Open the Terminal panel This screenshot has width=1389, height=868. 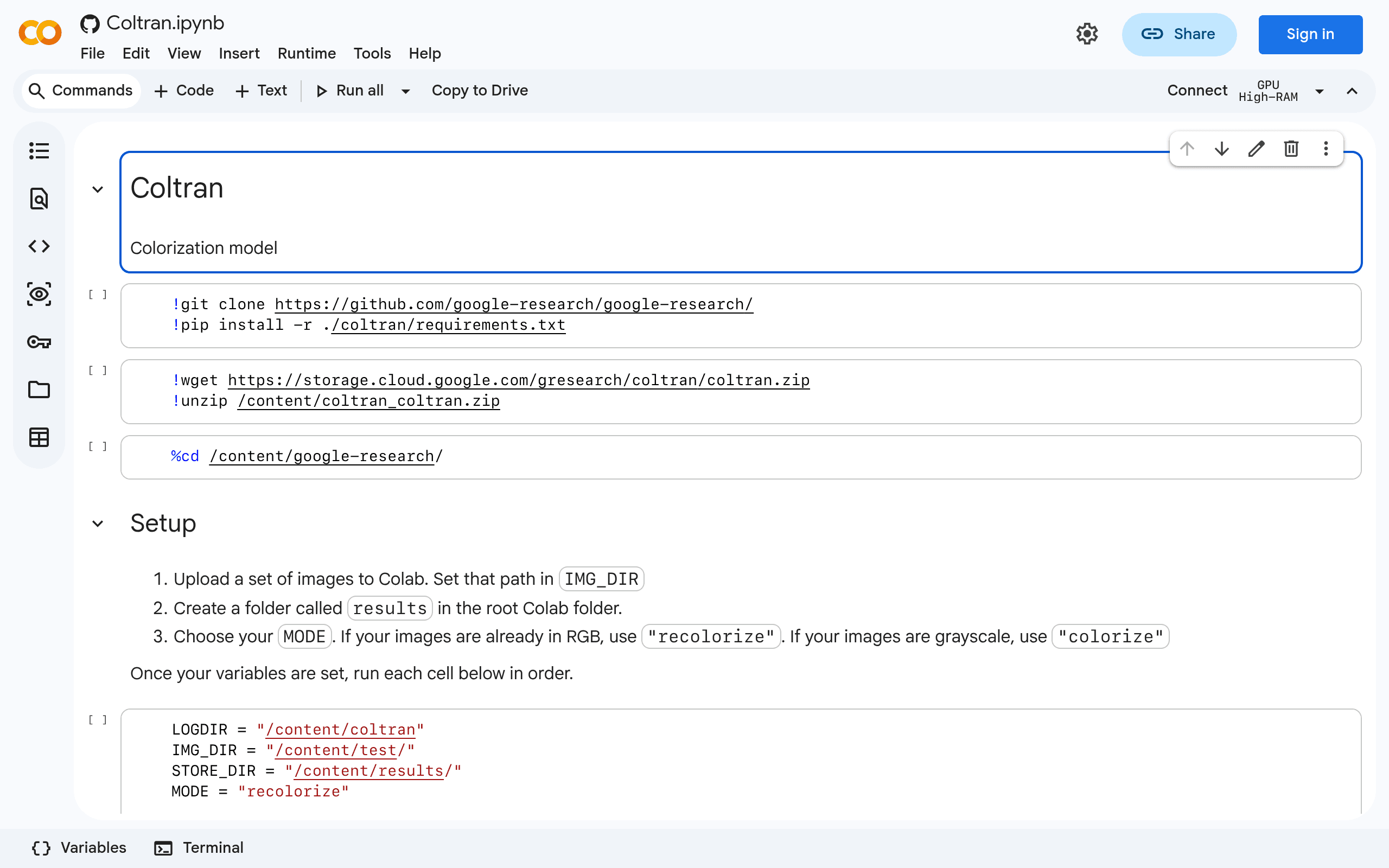coord(199,848)
